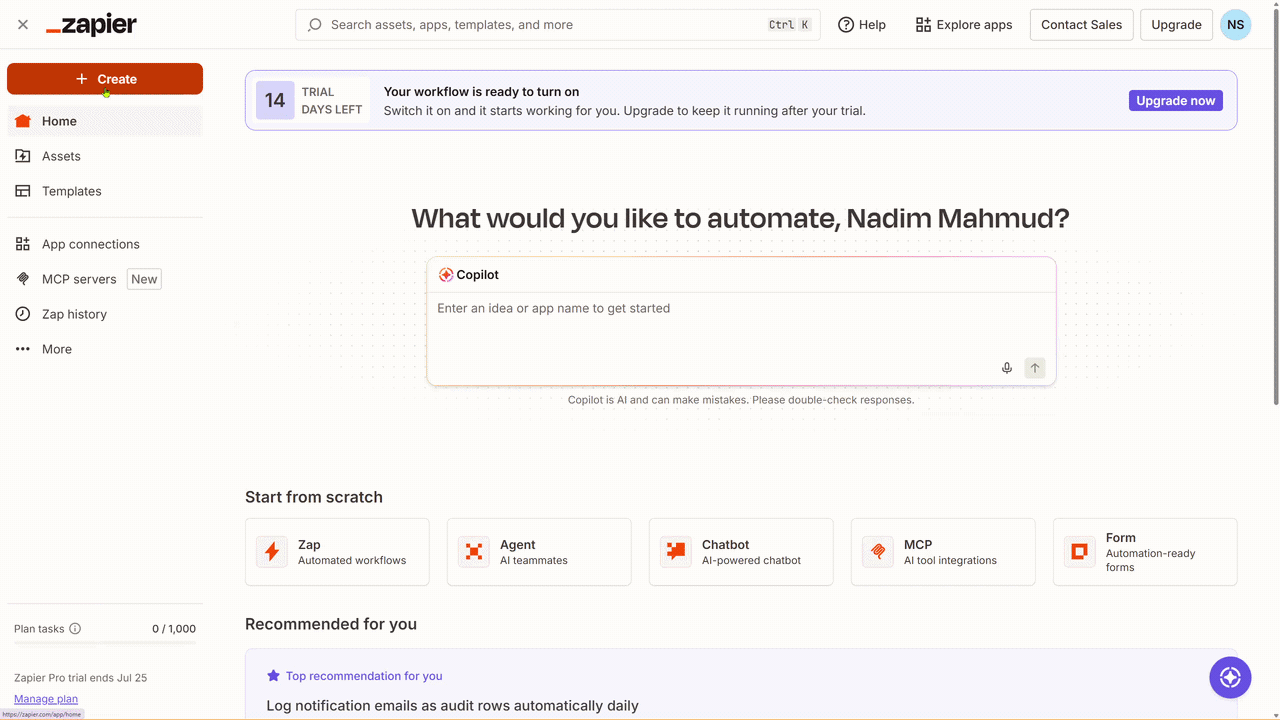Click the MCP card icon
This screenshot has height=720, width=1280.
pyautogui.click(x=878, y=552)
